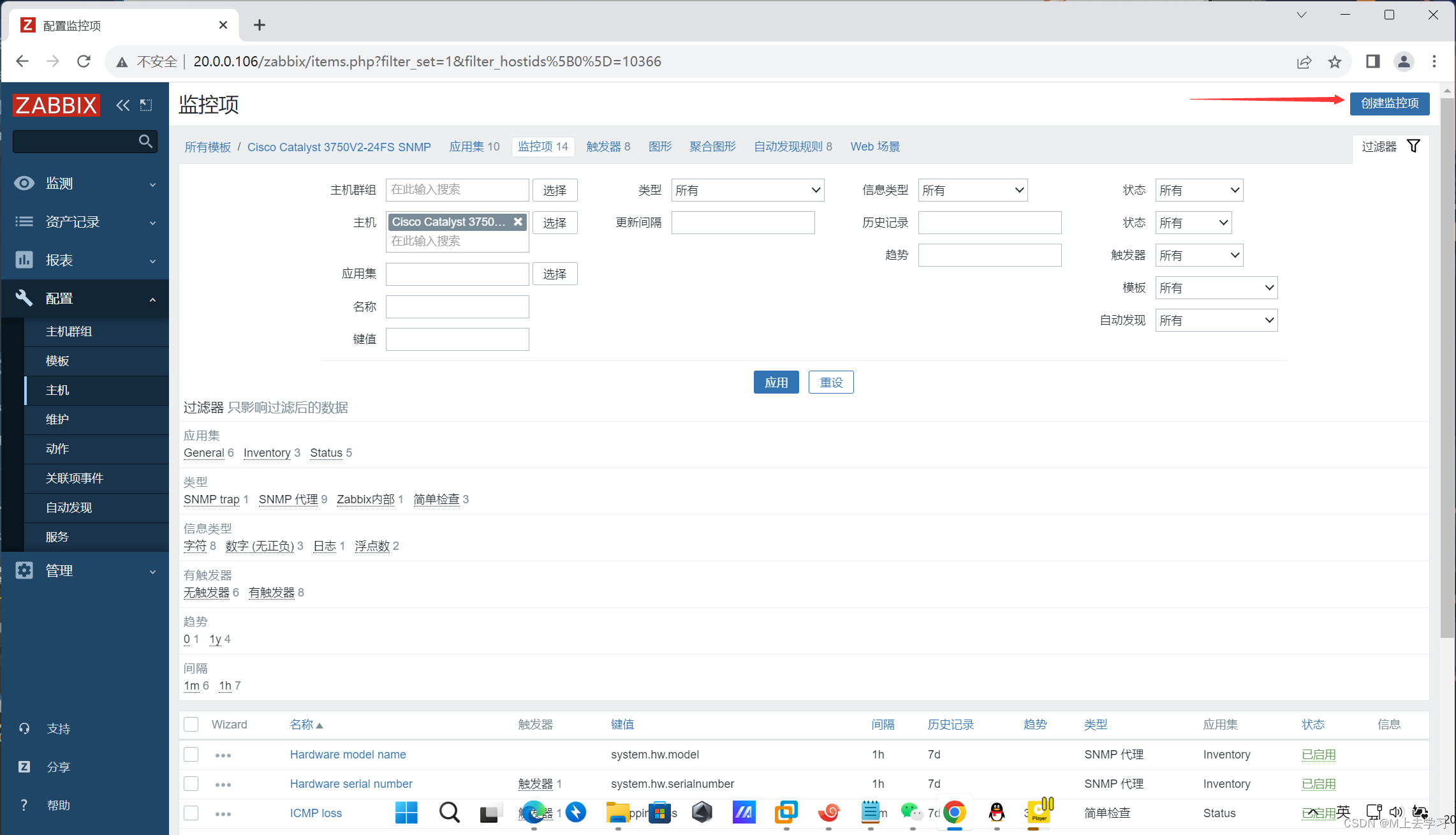Screen dimensions: 1456x835
Task: Open options dots for Hardware serial number
Action: click(223, 784)
